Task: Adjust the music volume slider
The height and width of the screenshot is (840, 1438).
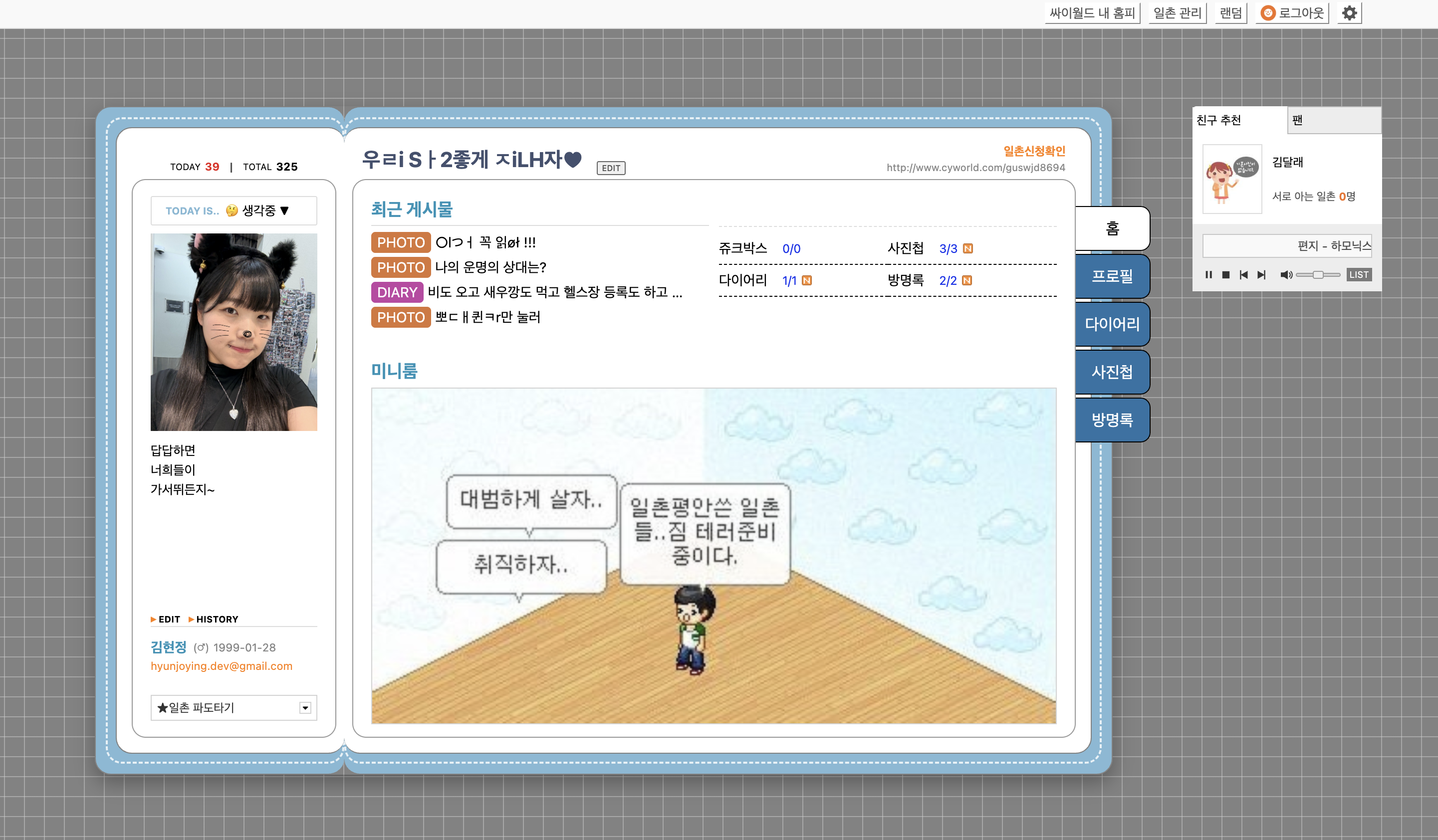Action: pos(1317,274)
